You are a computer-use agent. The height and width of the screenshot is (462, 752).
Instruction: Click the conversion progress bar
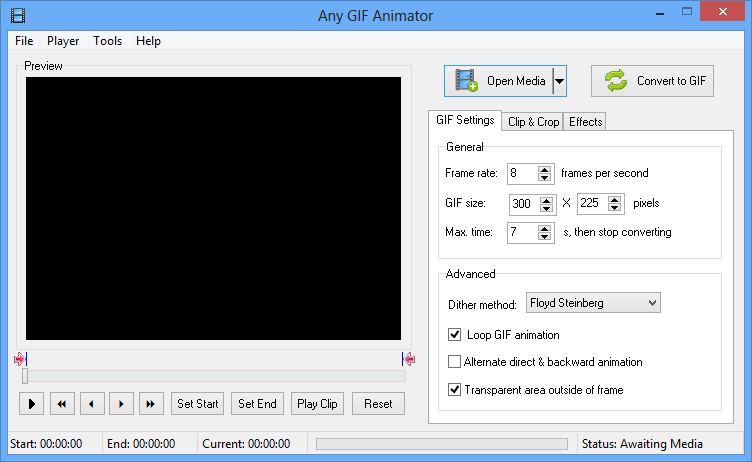[x=442, y=444]
